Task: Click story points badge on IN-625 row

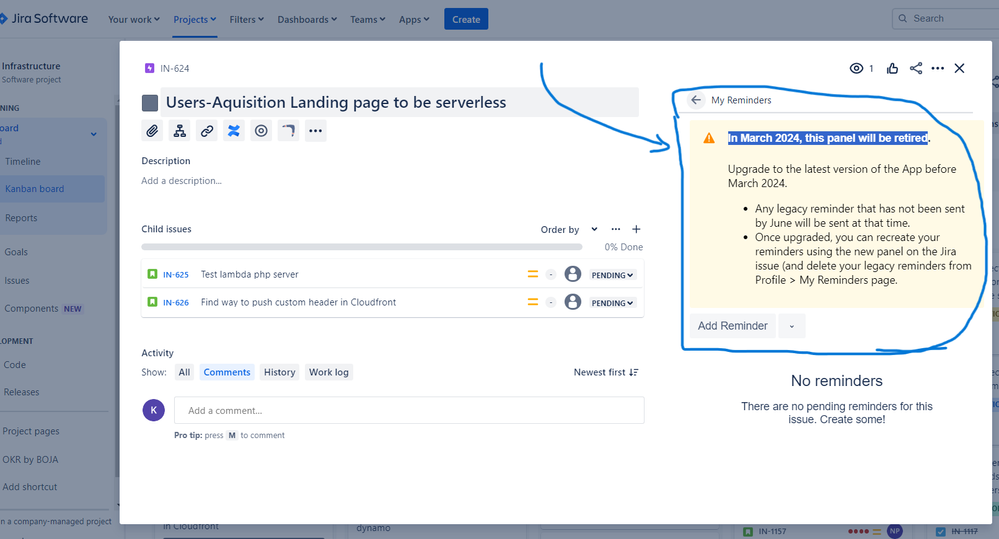Action: pos(551,275)
